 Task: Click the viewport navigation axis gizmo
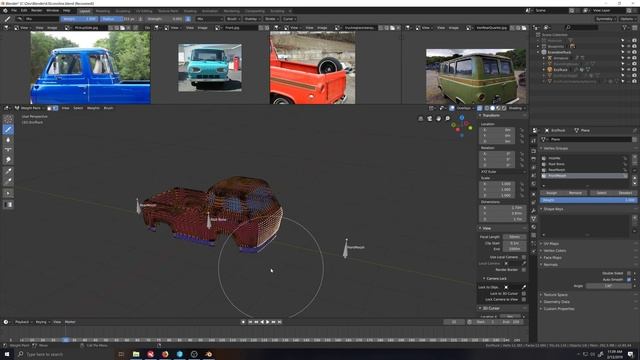point(462,126)
